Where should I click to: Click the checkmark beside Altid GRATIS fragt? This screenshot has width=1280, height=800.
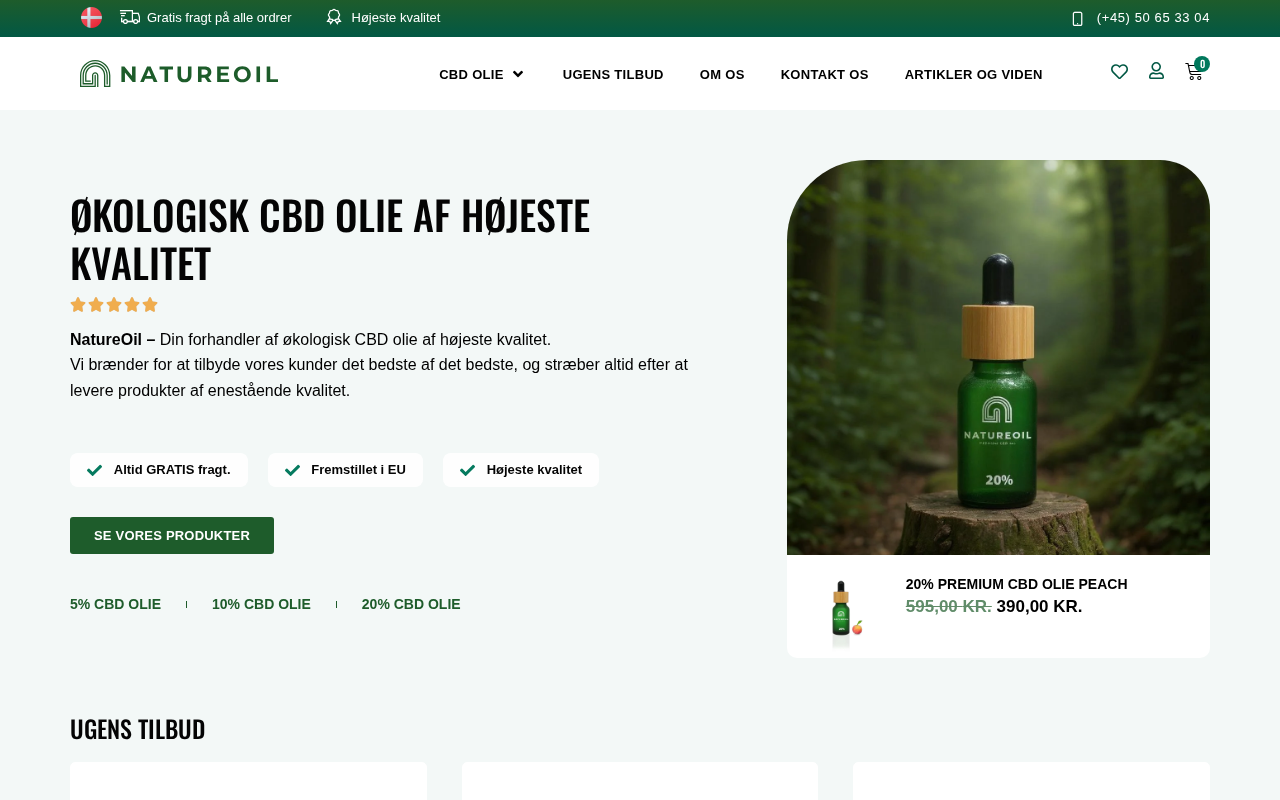click(94, 470)
